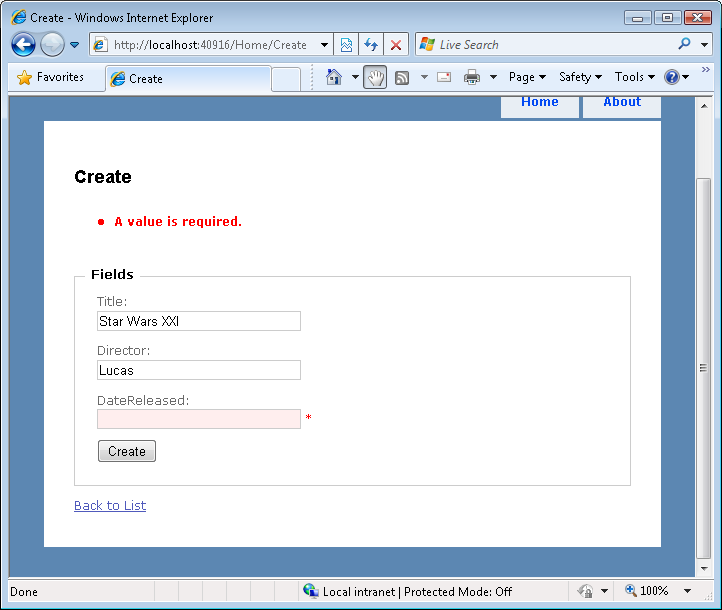722x610 pixels.
Task: Open the Home page toolbar icon
Action: click(334, 77)
